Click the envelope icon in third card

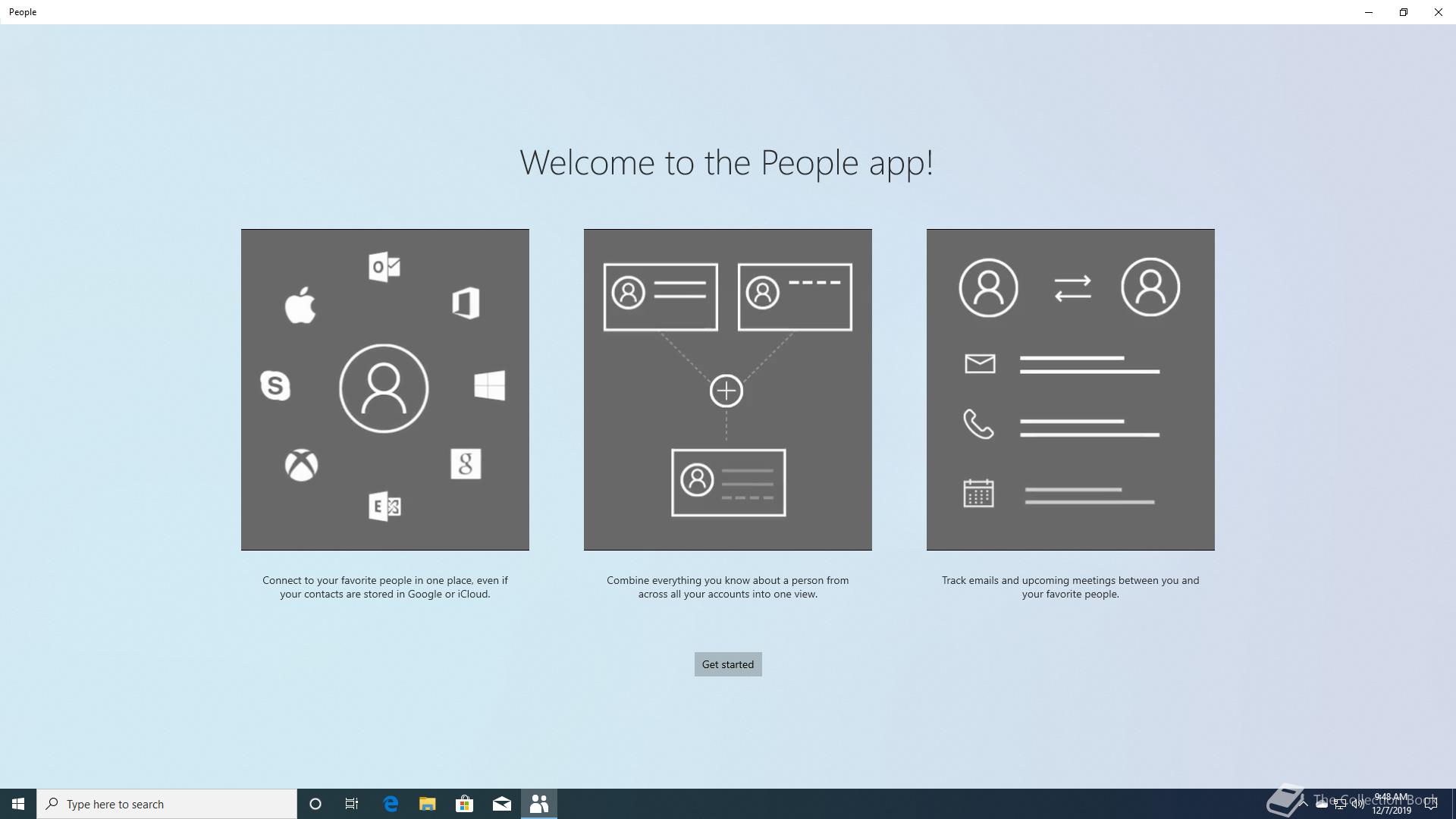pos(980,364)
